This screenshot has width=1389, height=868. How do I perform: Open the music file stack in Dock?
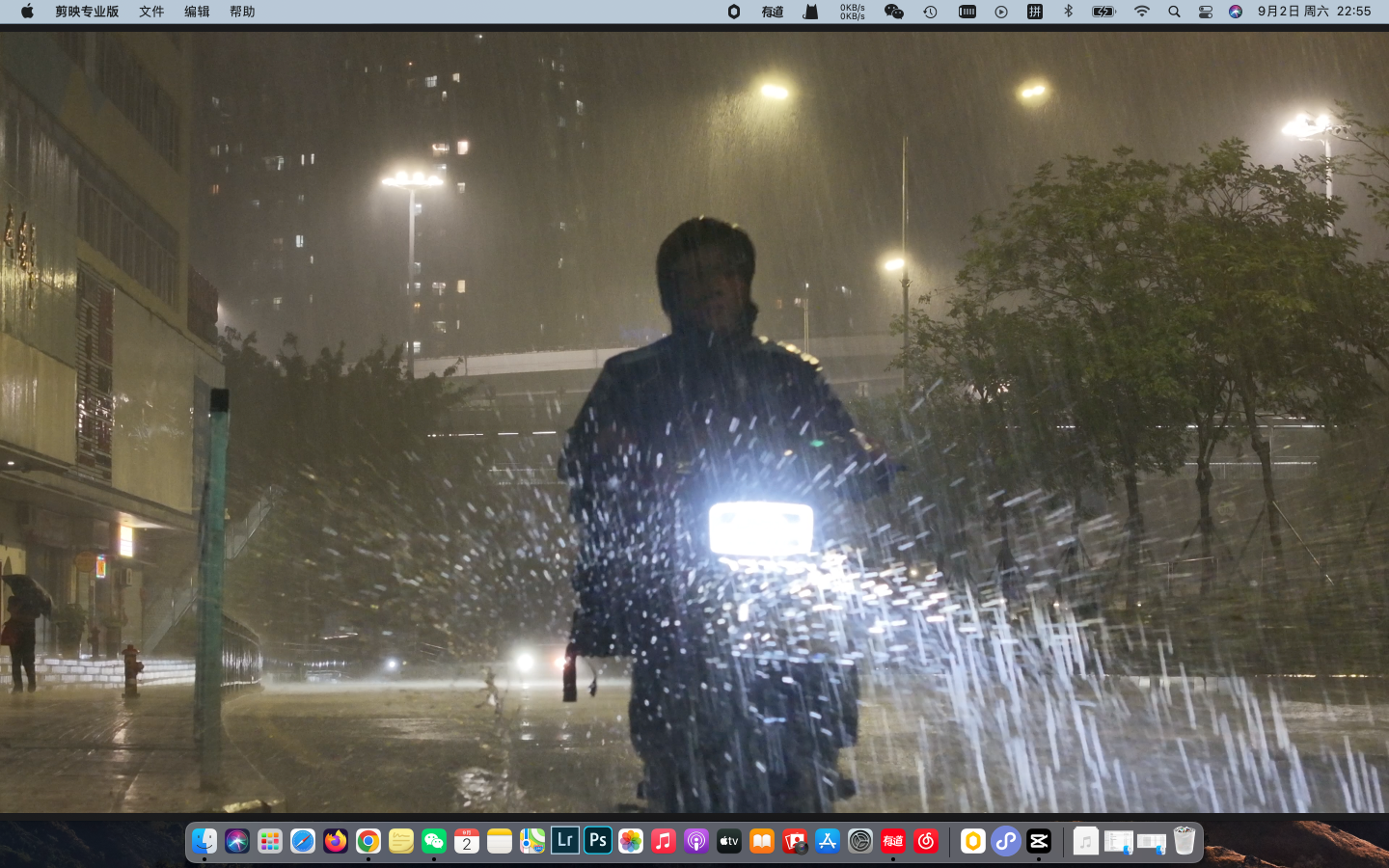(1086, 841)
